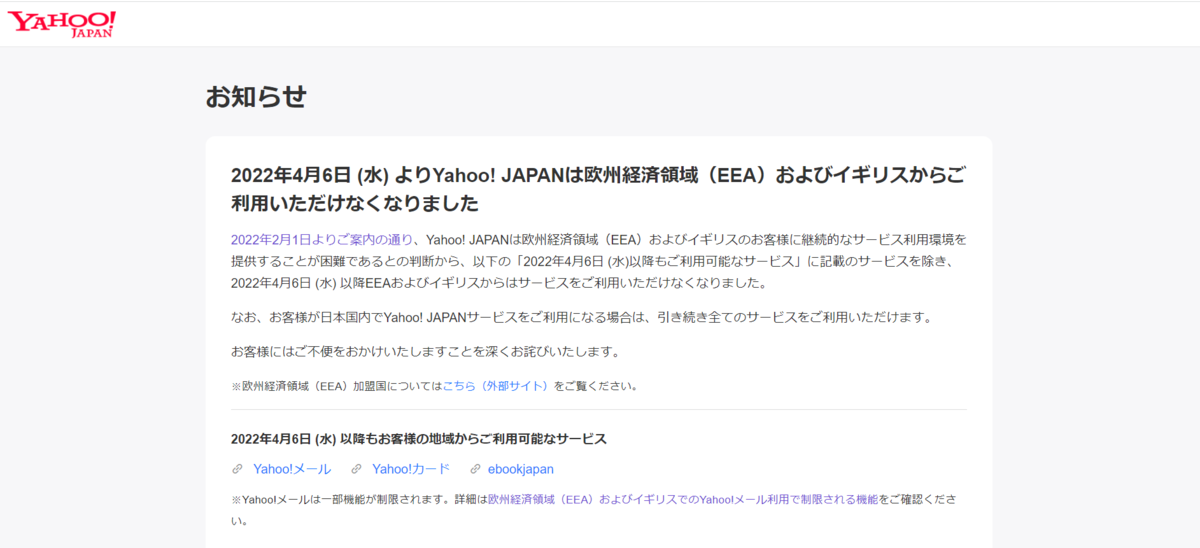Screen dimensions: 1200x548
Task: Click the Yahoo! JAPAN logo
Action: click(62, 24)
